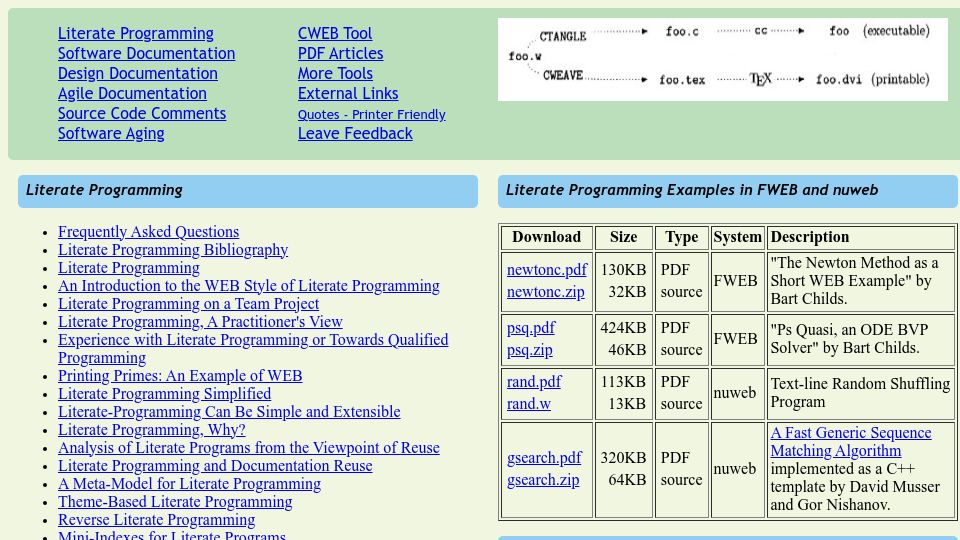
Task: Open Mini-Indexes for Literate Programs
Action: [x=172, y=535]
